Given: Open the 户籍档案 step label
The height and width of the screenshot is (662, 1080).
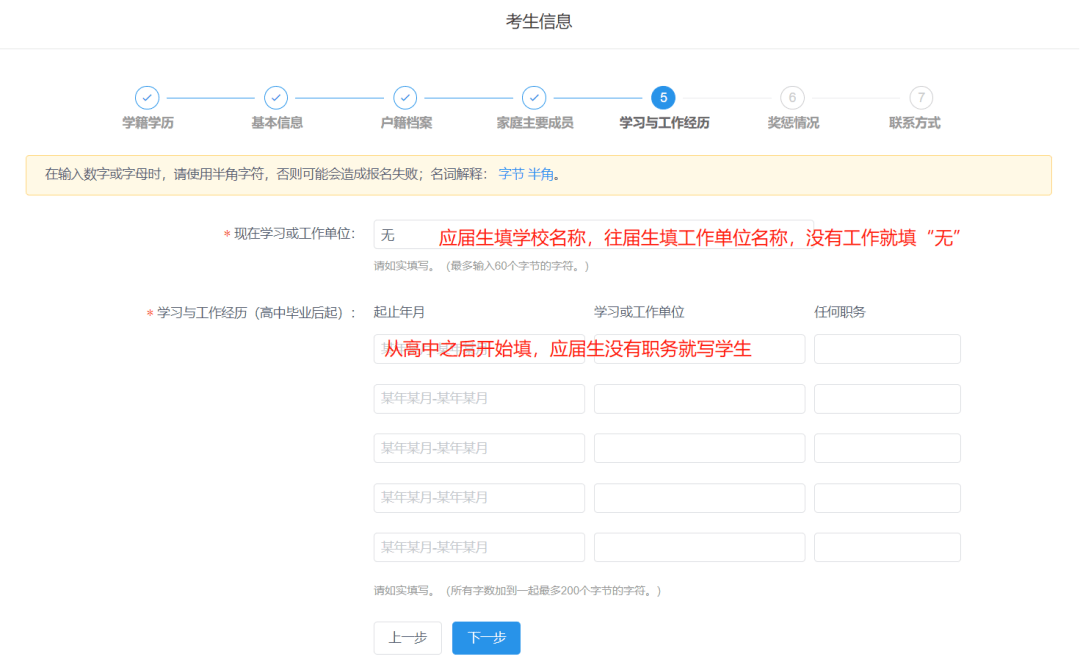Looking at the screenshot, I should point(406,123).
